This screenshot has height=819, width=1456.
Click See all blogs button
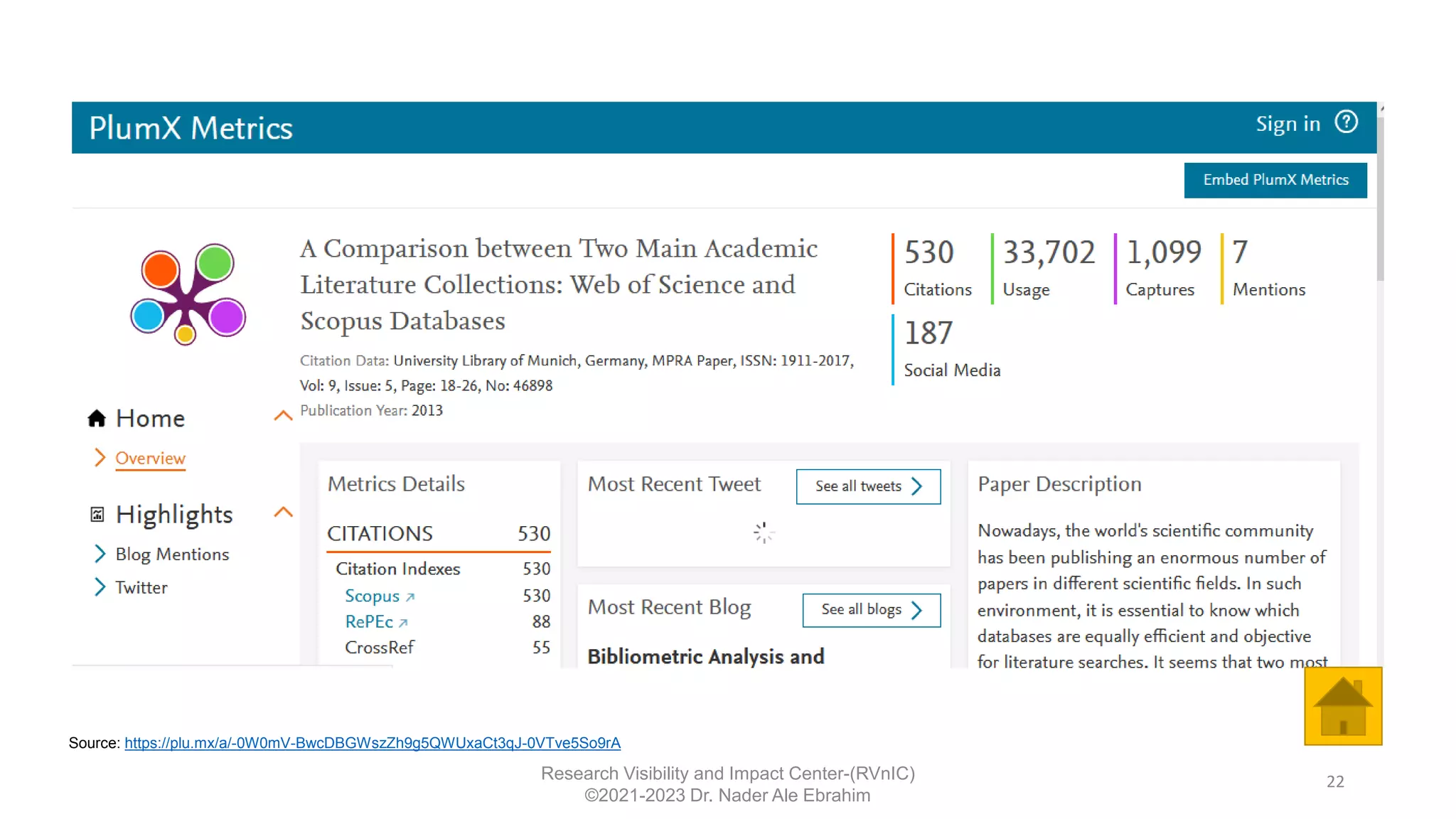click(x=871, y=610)
